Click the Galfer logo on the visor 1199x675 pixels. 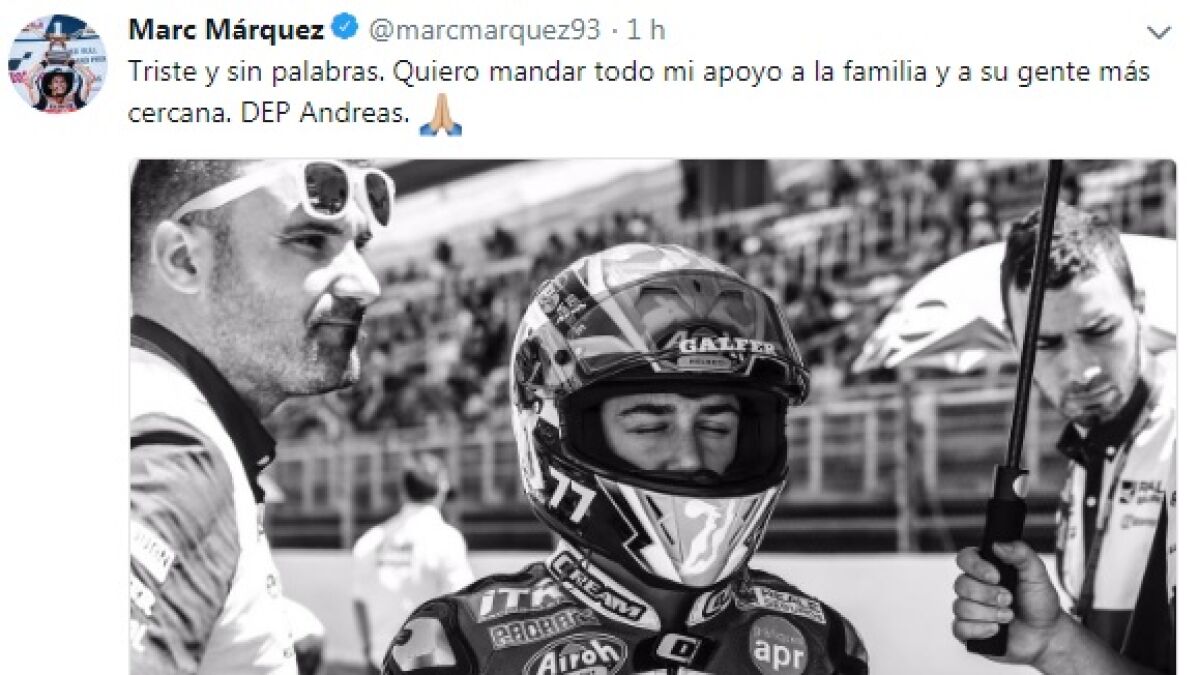[725, 346]
